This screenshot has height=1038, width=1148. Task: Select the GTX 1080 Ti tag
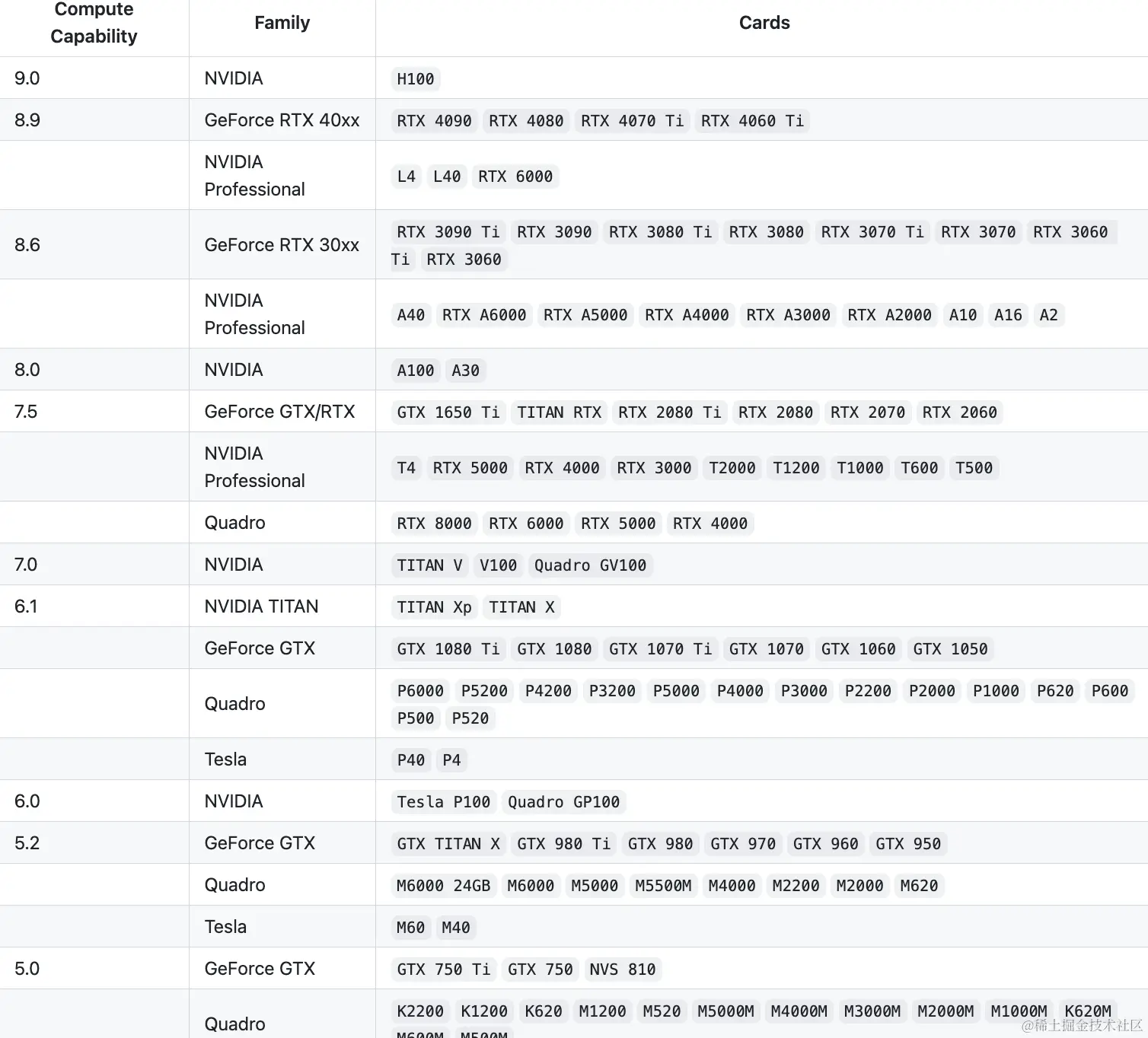448,649
